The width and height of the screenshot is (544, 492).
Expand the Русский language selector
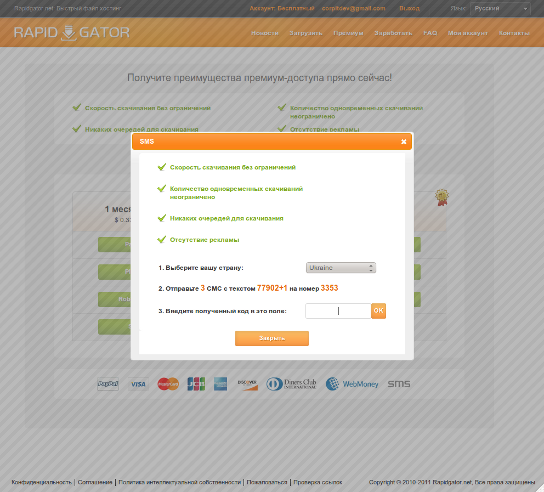(x=500, y=8)
